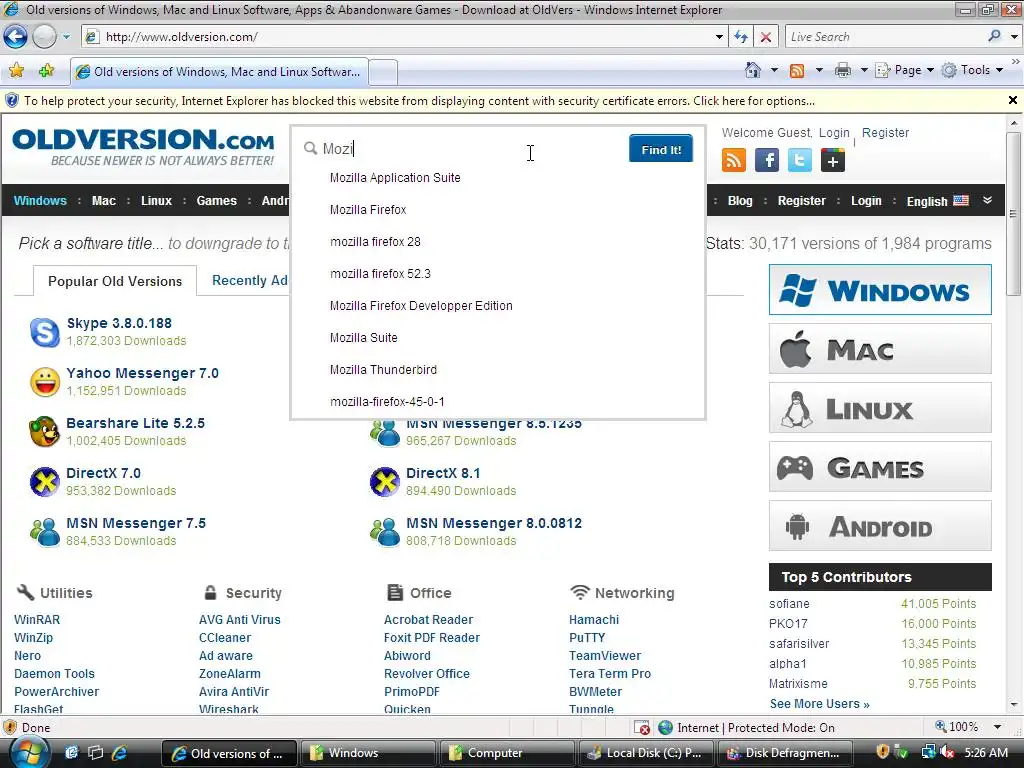Close the security information bar
This screenshot has height=768, width=1024.
click(x=1013, y=100)
